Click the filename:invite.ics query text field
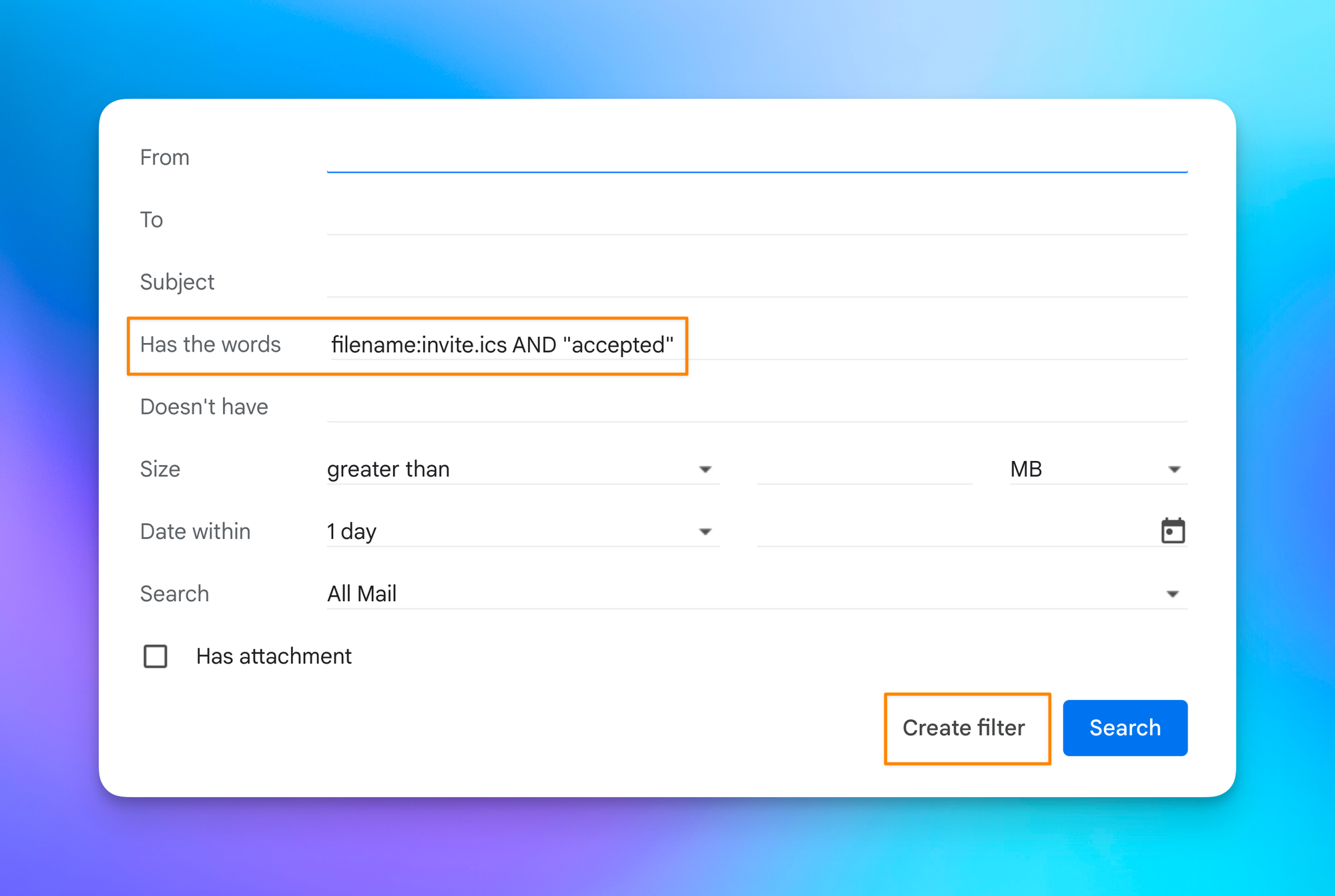 [502, 345]
